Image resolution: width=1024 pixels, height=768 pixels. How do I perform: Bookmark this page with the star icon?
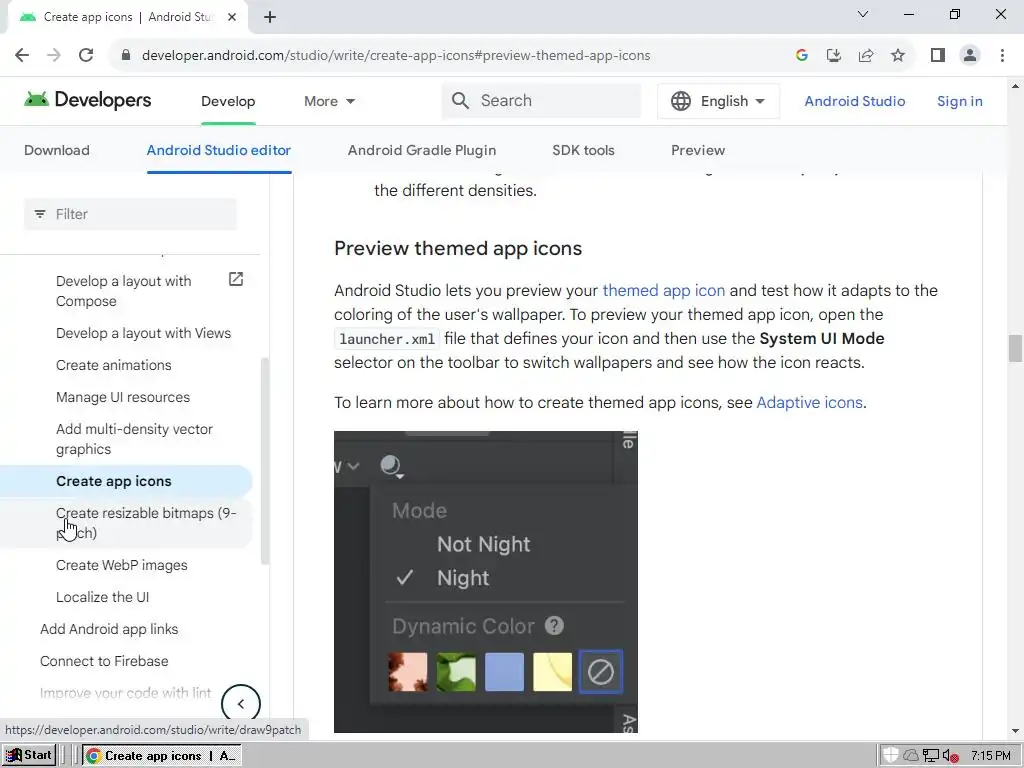[898, 55]
